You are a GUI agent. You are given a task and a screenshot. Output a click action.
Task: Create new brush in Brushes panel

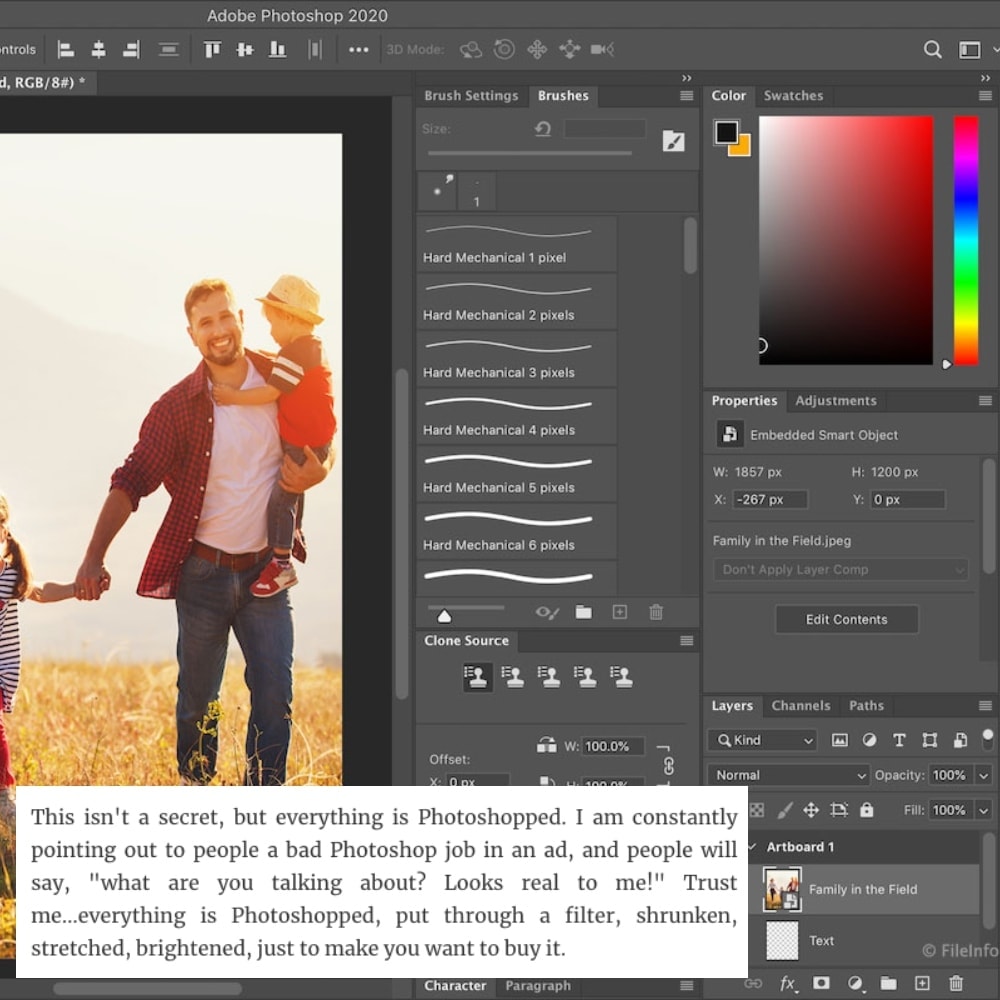[x=620, y=612]
